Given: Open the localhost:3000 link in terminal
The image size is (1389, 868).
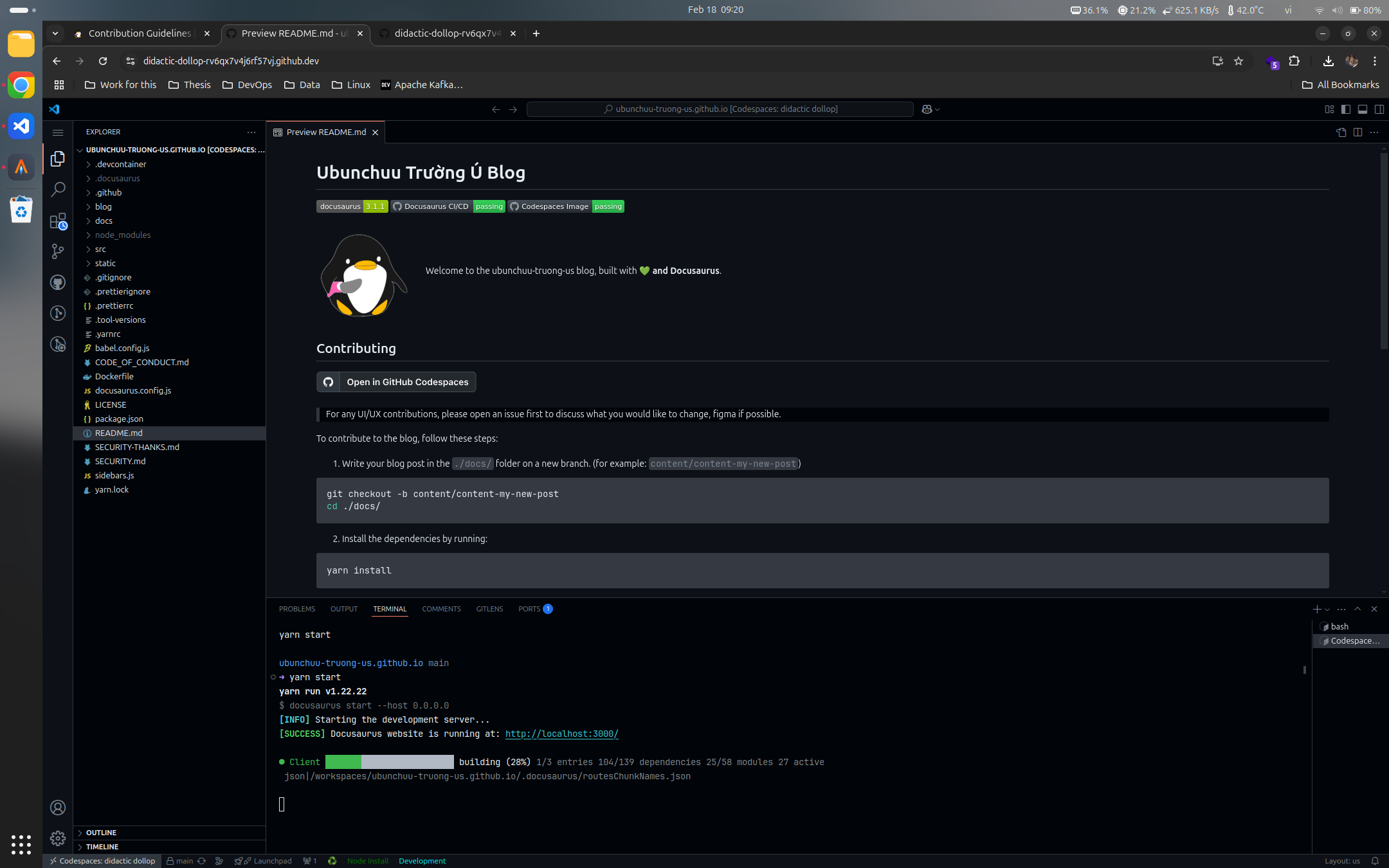Looking at the screenshot, I should (x=561, y=734).
